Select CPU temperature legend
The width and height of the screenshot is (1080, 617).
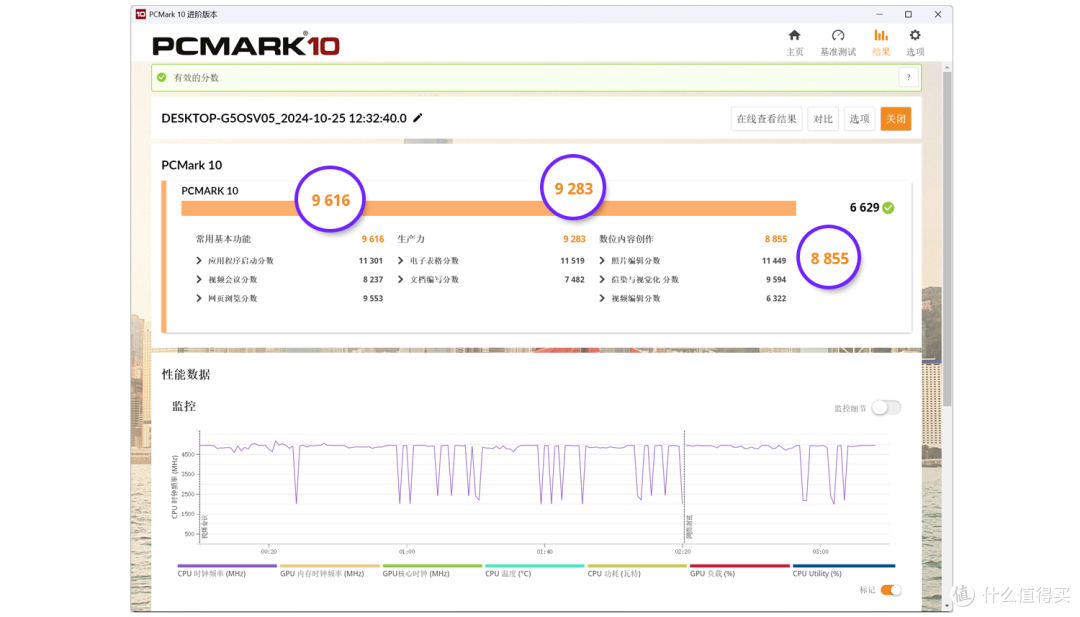click(534, 570)
